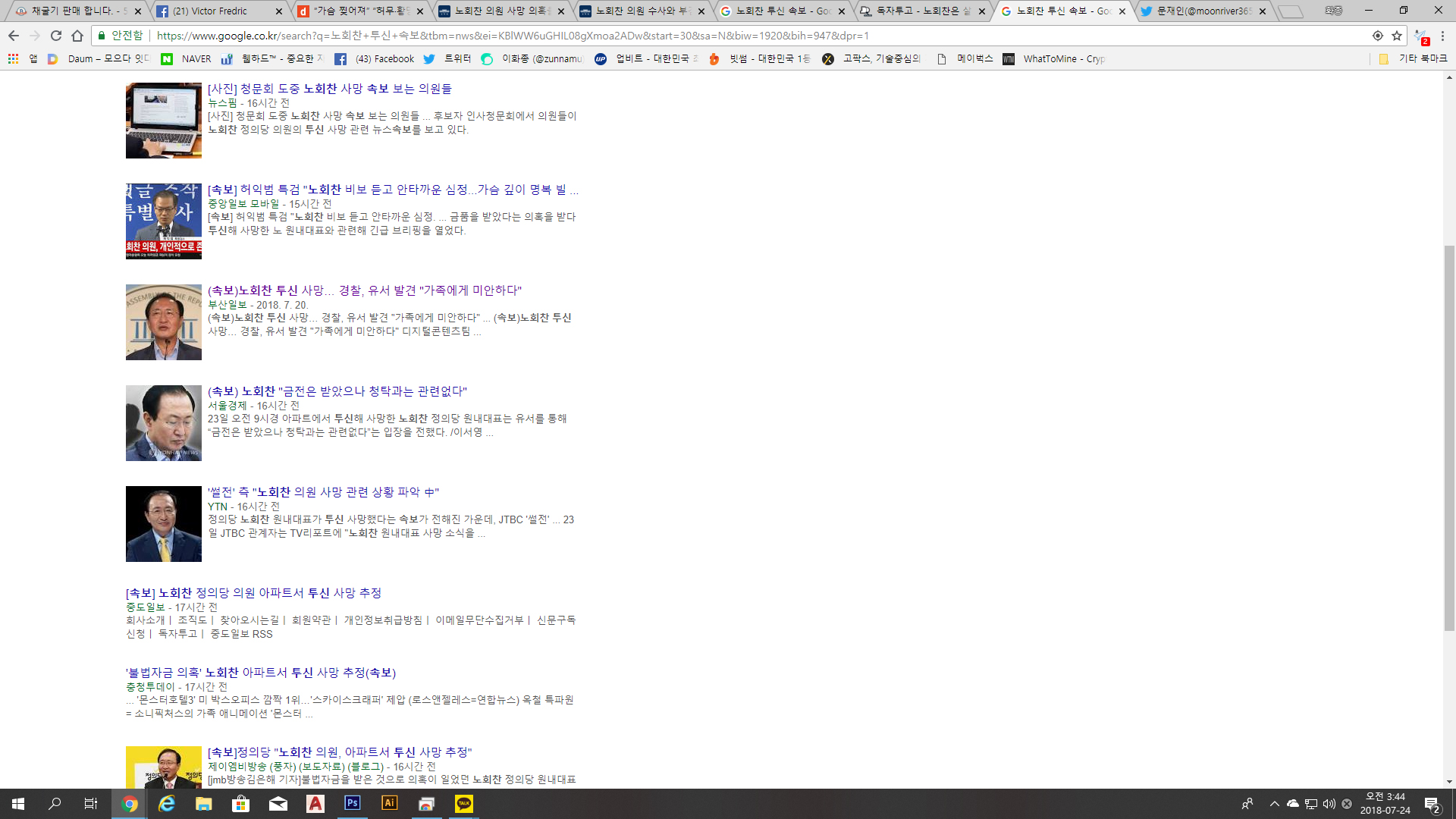The height and width of the screenshot is (819, 1456).
Task: Click the browser reload button
Action: 56,36
